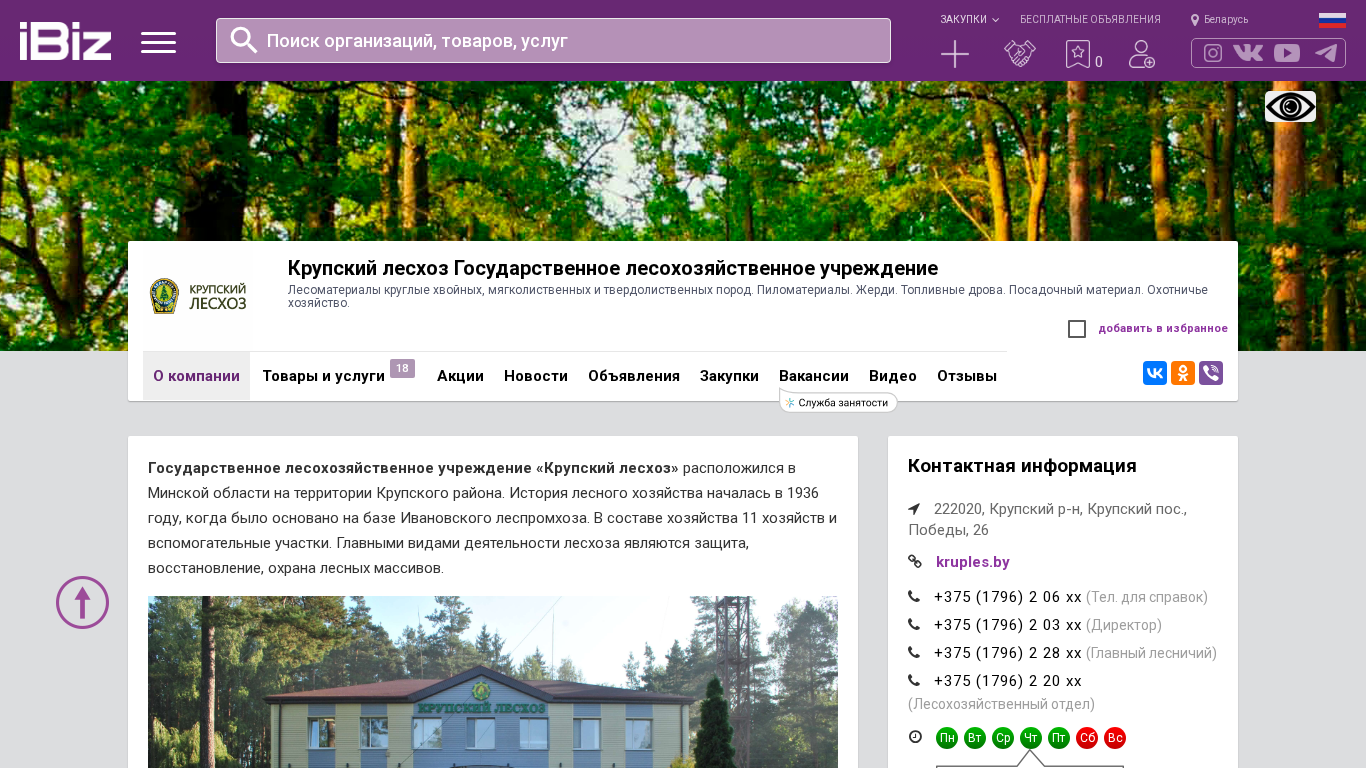Screen dimensions: 1366x768
Task: Open the Видео tab
Action: 893,376
